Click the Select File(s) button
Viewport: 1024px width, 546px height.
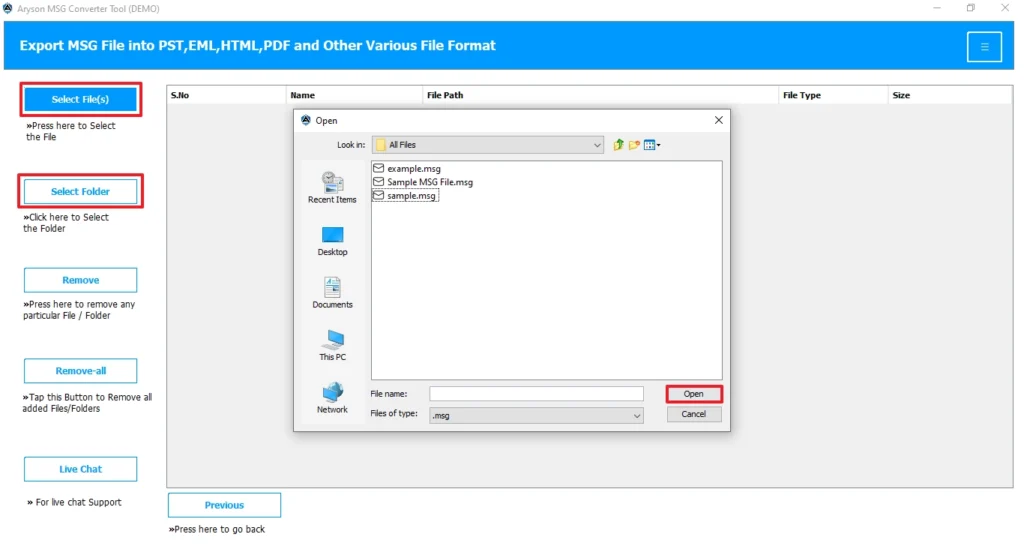80,99
